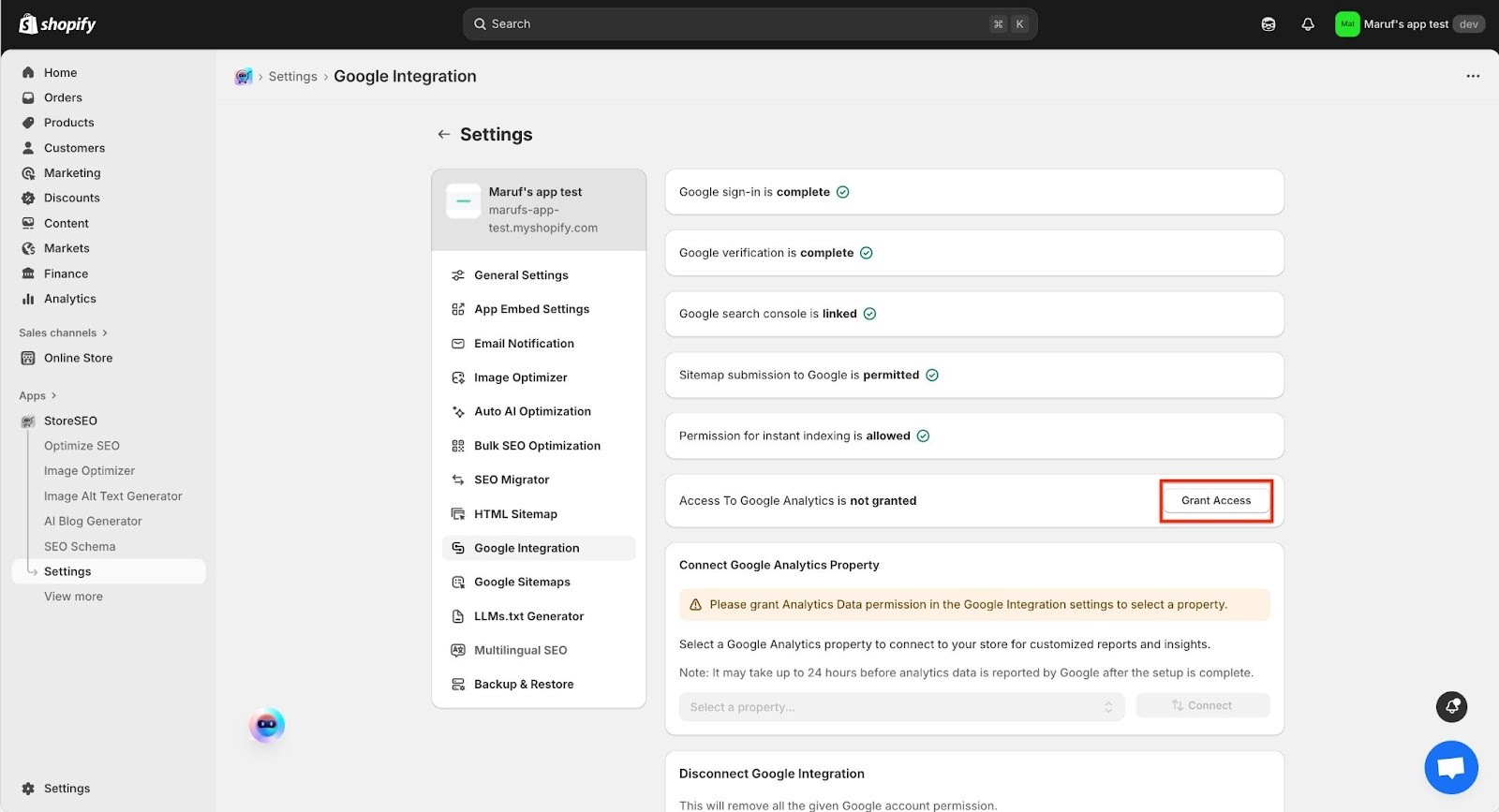Click the App Embed Settings icon
The width and height of the screenshot is (1499, 812).
point(458,309)
